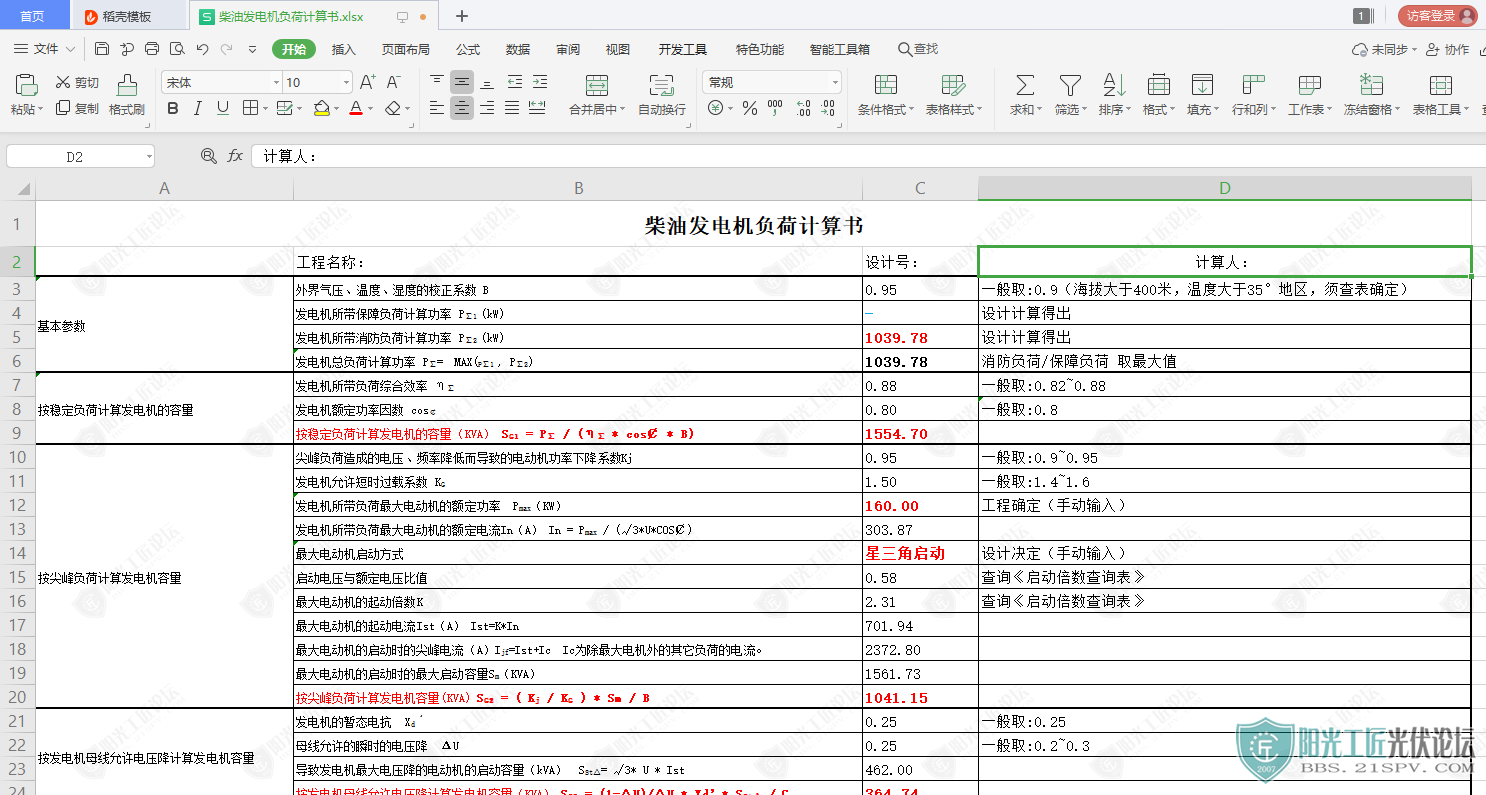
Task: Increase font size with A+ icon
Action: coord(367,82)
